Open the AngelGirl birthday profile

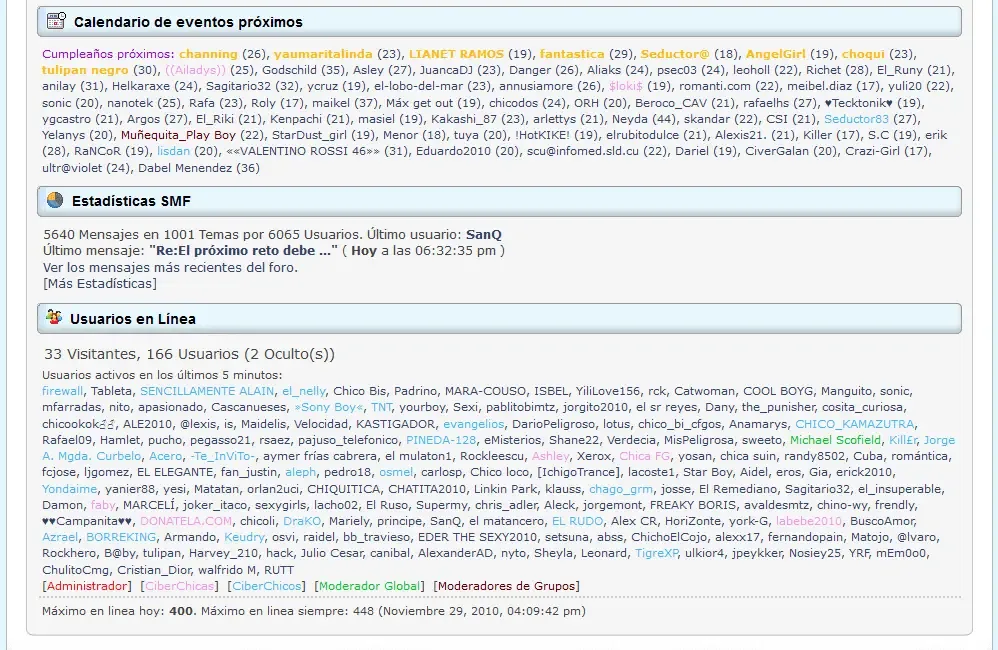776,54
